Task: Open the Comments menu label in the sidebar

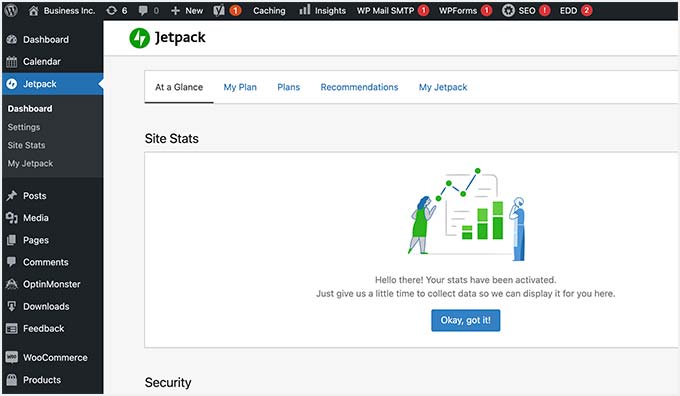Action: 46,262
